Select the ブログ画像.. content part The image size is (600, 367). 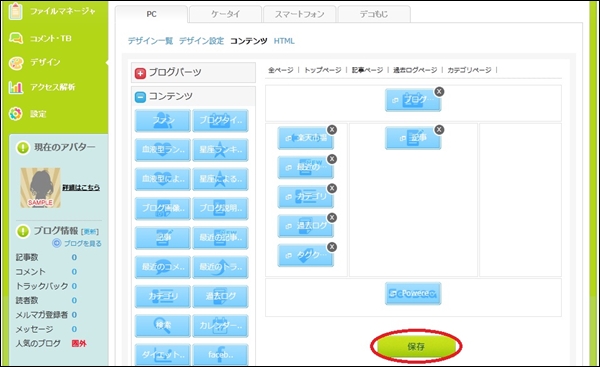163,209
